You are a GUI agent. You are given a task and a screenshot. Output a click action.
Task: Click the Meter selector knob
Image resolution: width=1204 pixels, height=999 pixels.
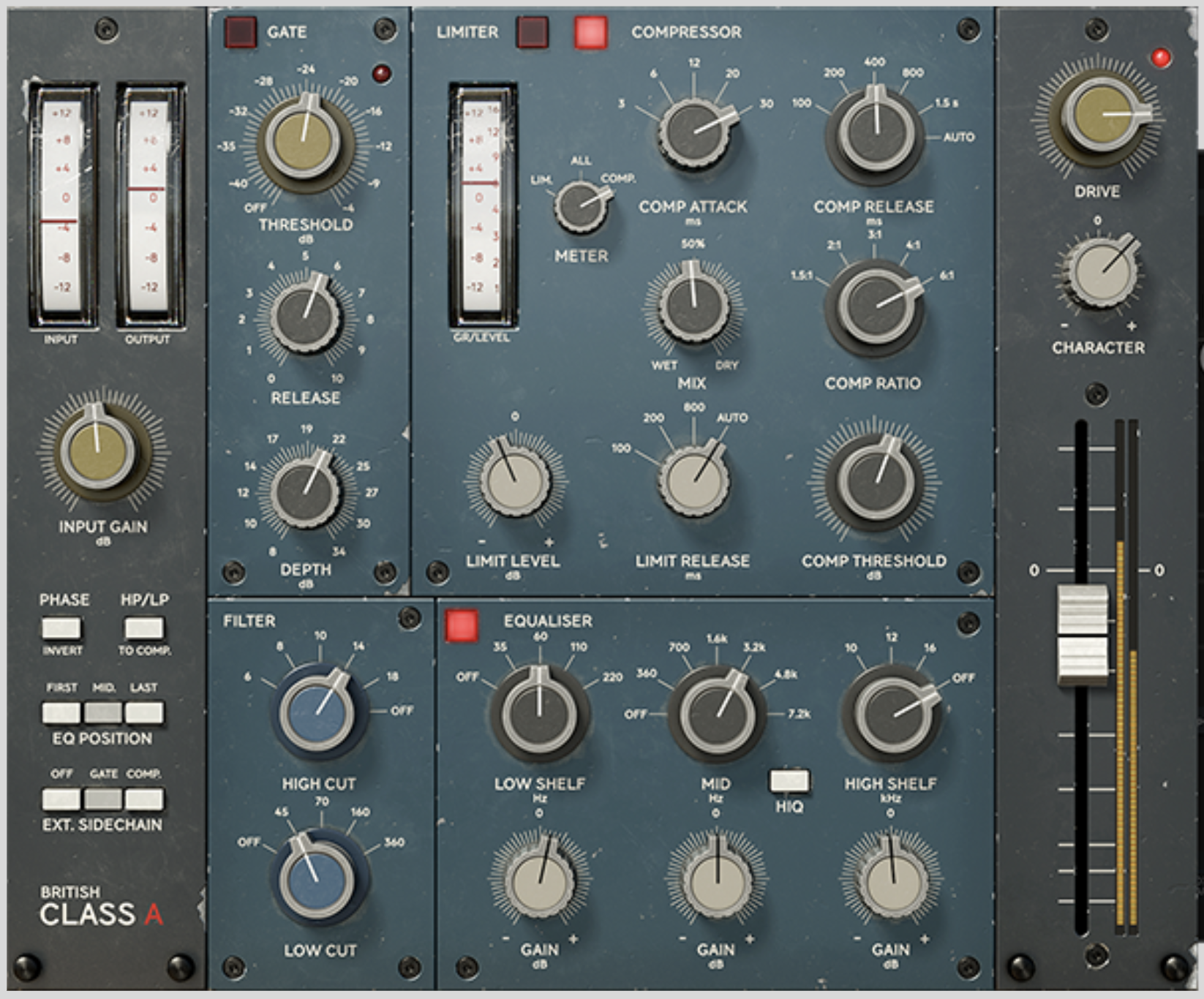coord(581,206)
